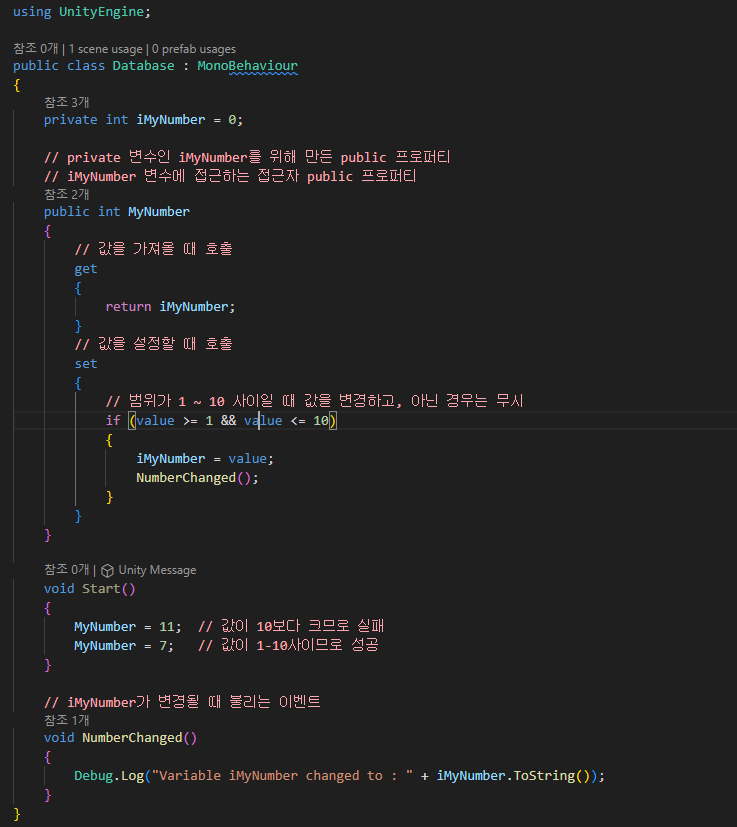Click iMyNumber in the private field declaration

[171, 120]
